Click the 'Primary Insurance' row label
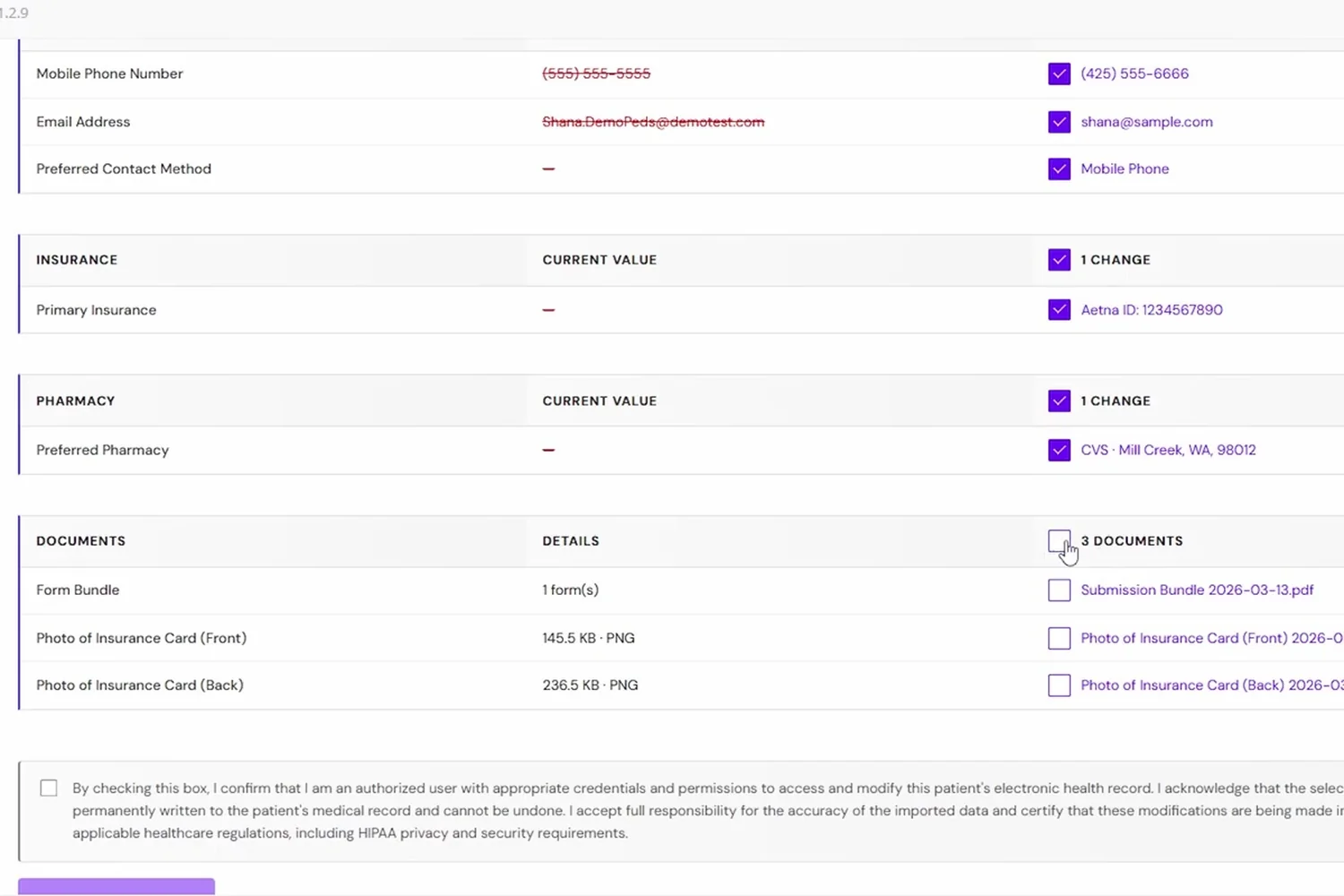The width and height of the screenshot is (1344, 896). (x=96, y=310)
